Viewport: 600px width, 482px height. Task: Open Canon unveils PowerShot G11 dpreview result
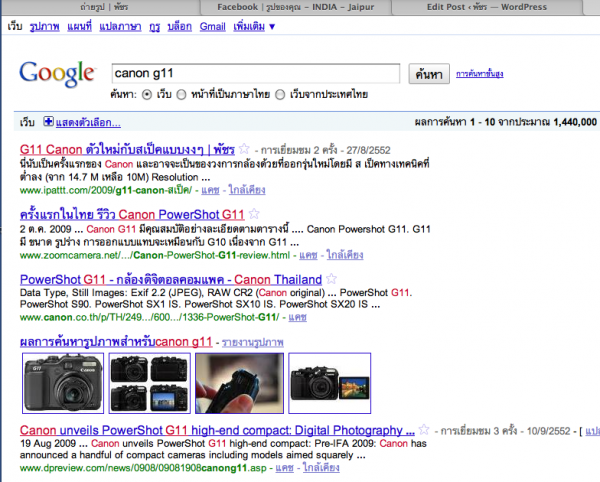click(217, 430)
